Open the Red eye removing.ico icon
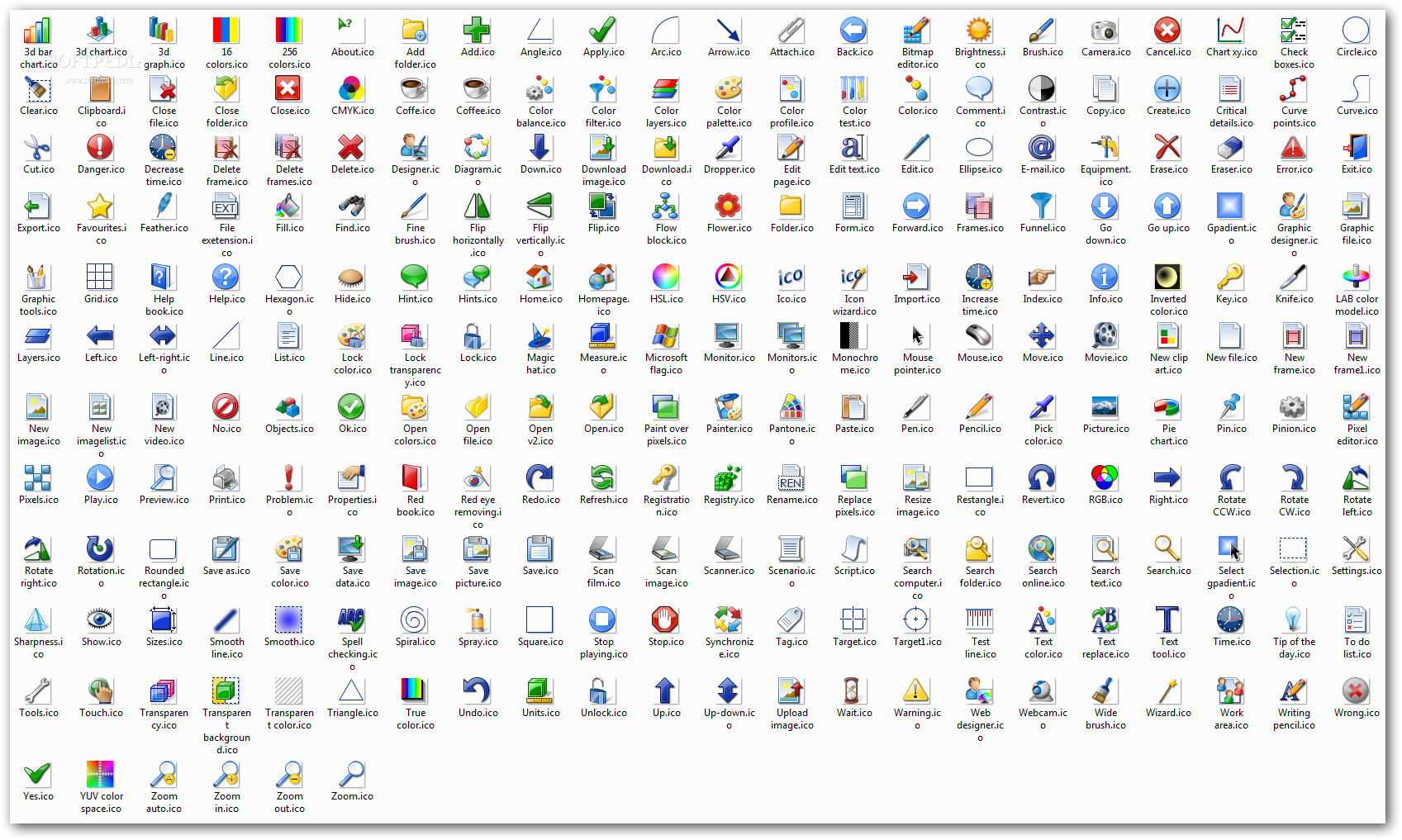Image resolution: width=1402 pixels, height=840 pixels. (x=477, y=479)
